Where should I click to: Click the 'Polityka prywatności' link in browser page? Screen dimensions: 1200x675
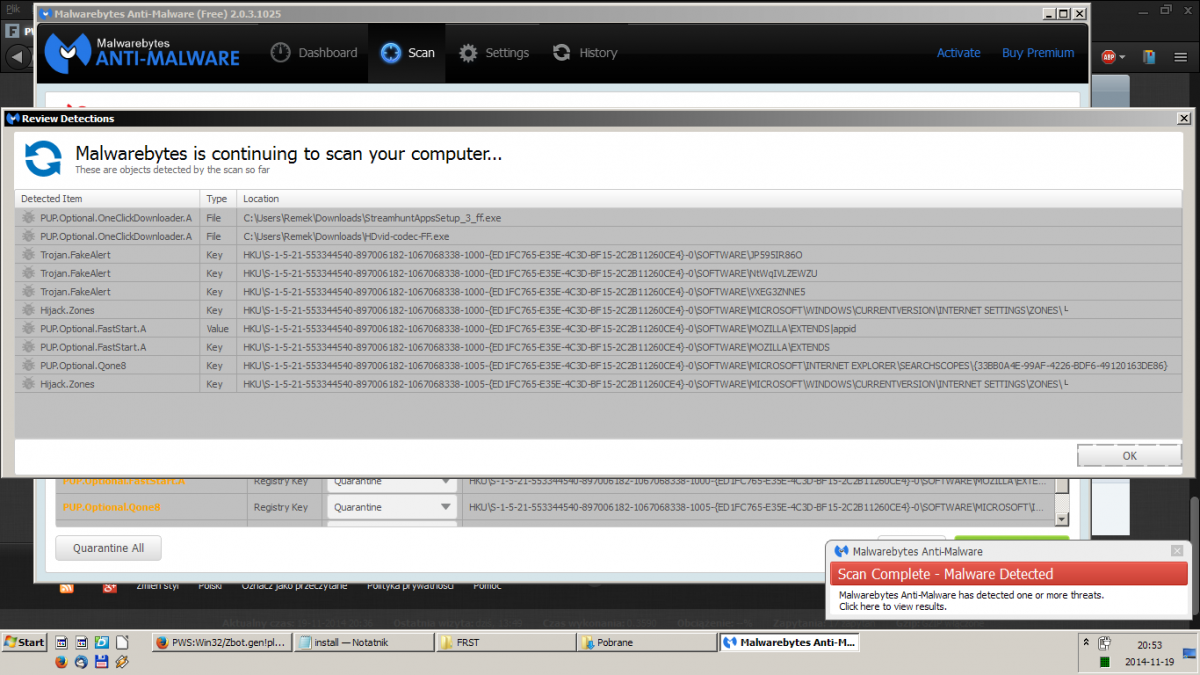tap(410, 586)
